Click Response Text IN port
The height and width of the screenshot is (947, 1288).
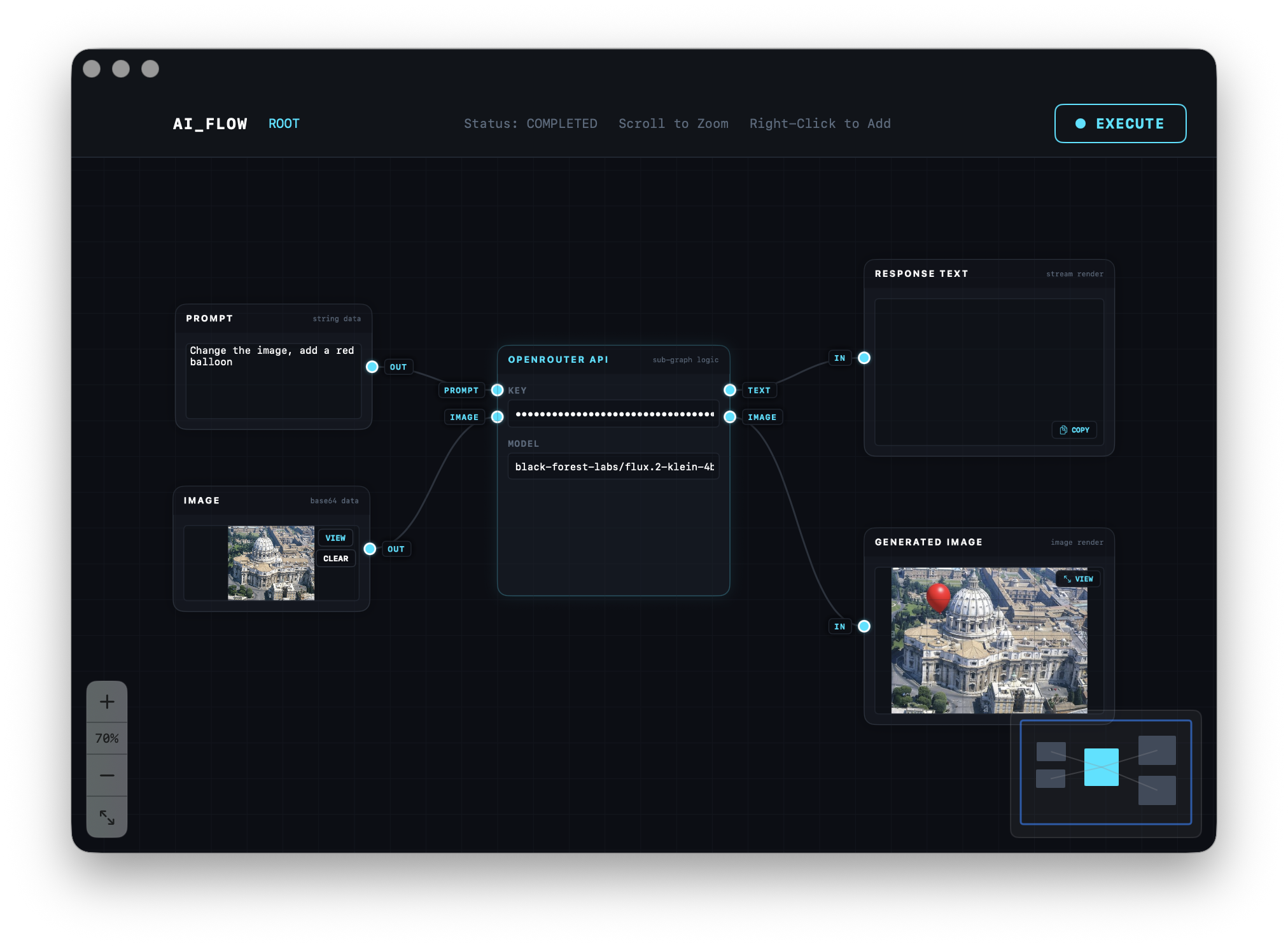(864, 358)
